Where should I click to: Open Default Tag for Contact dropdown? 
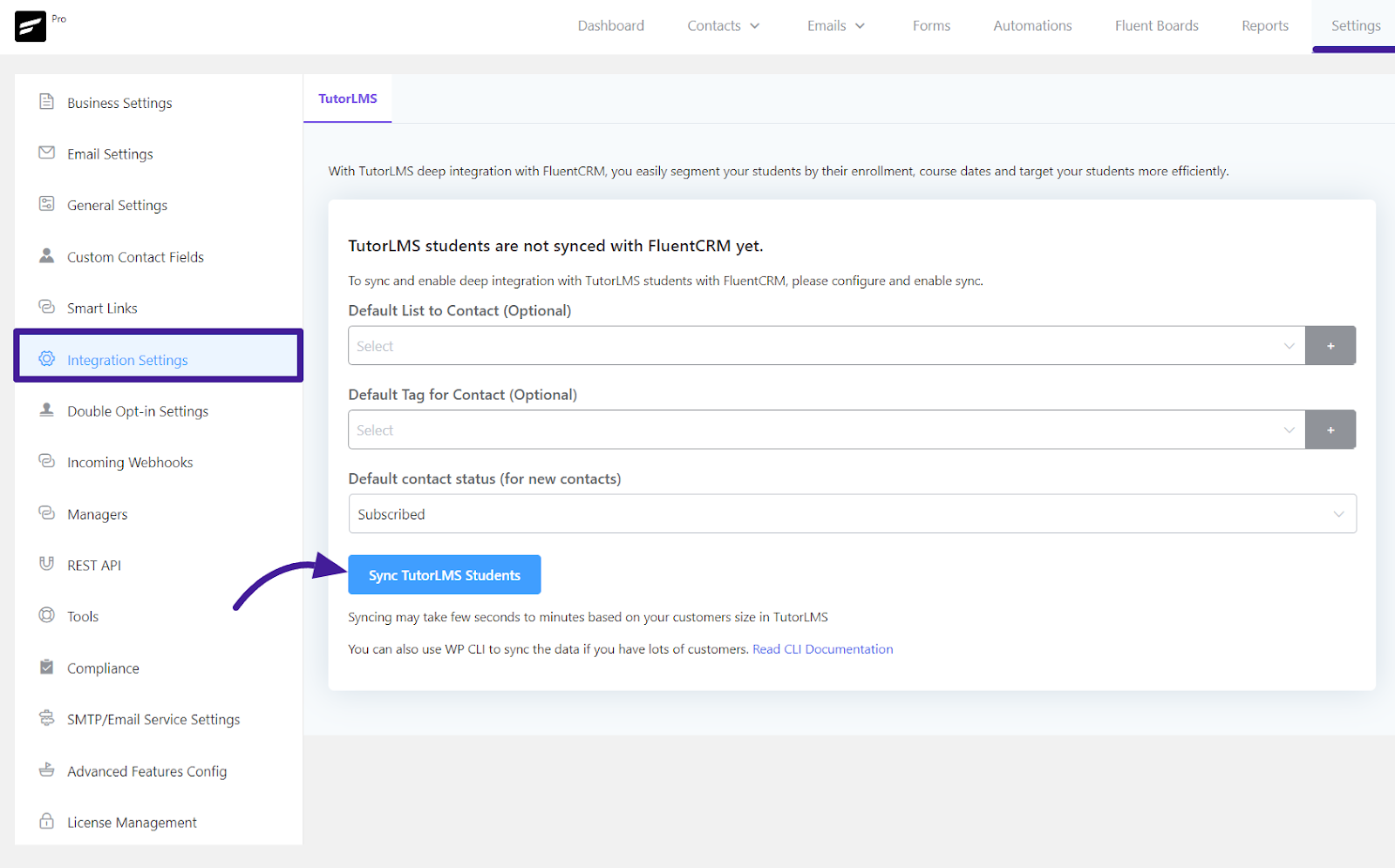(x=827, y=430)
